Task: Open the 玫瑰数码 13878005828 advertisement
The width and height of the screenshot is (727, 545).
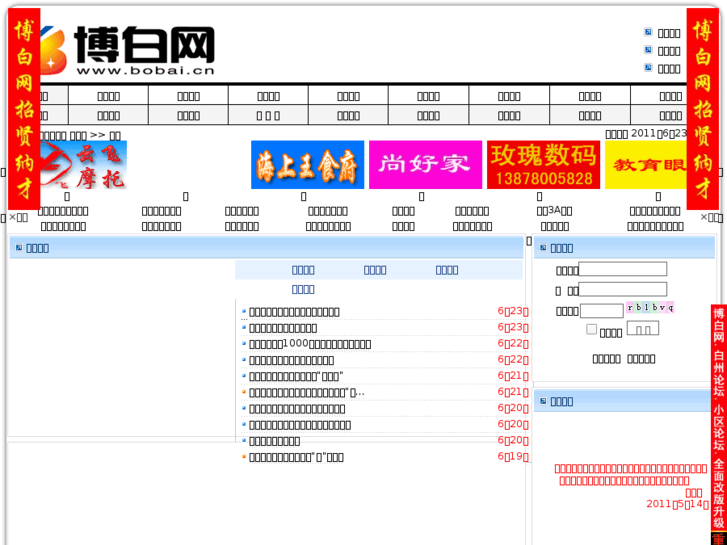Action: pos(543,165)
